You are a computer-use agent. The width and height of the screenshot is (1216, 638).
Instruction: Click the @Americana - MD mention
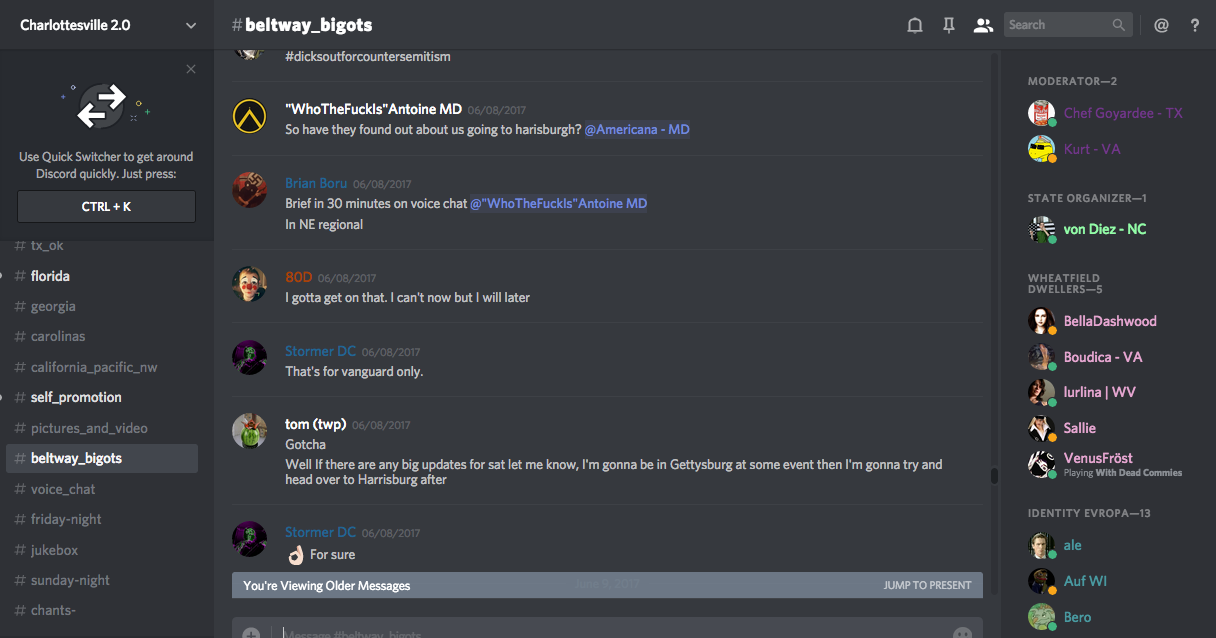coord(637,130)
